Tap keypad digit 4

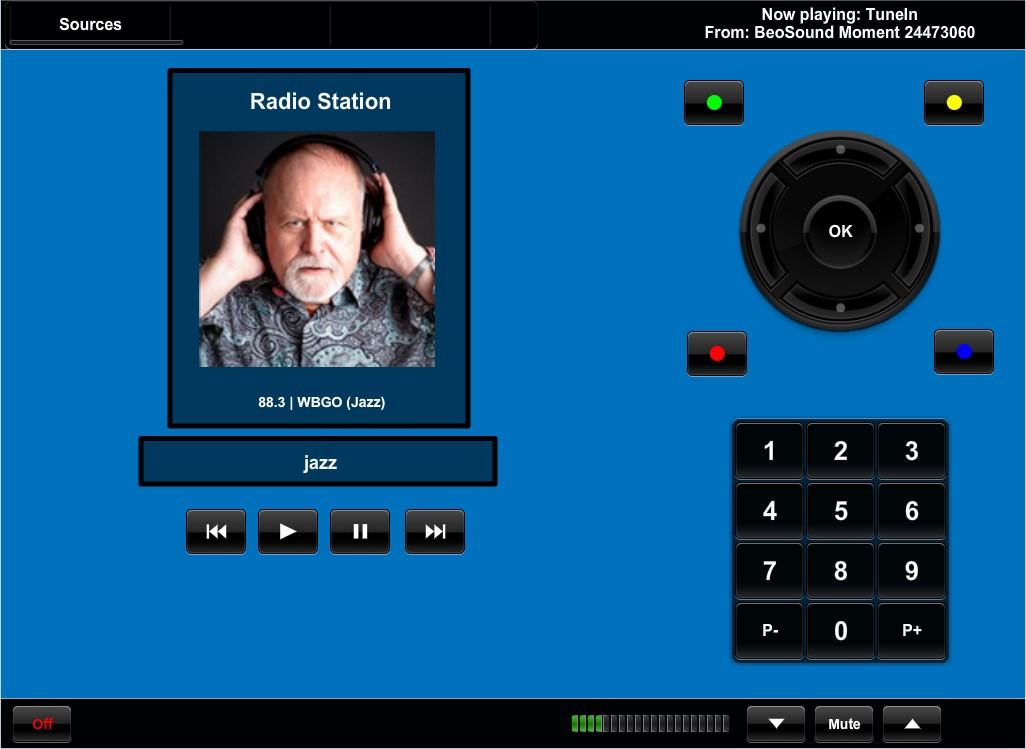tap(770, 511)
